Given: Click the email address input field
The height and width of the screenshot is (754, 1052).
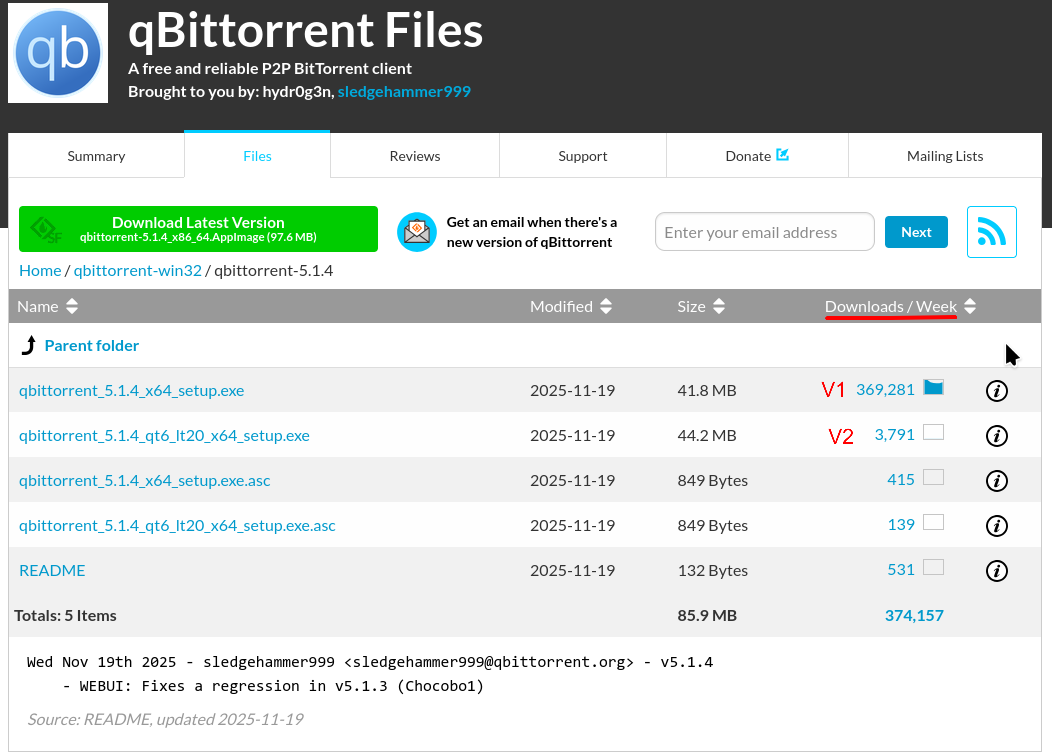Looking at the screenshot, I should coord(765,232).
